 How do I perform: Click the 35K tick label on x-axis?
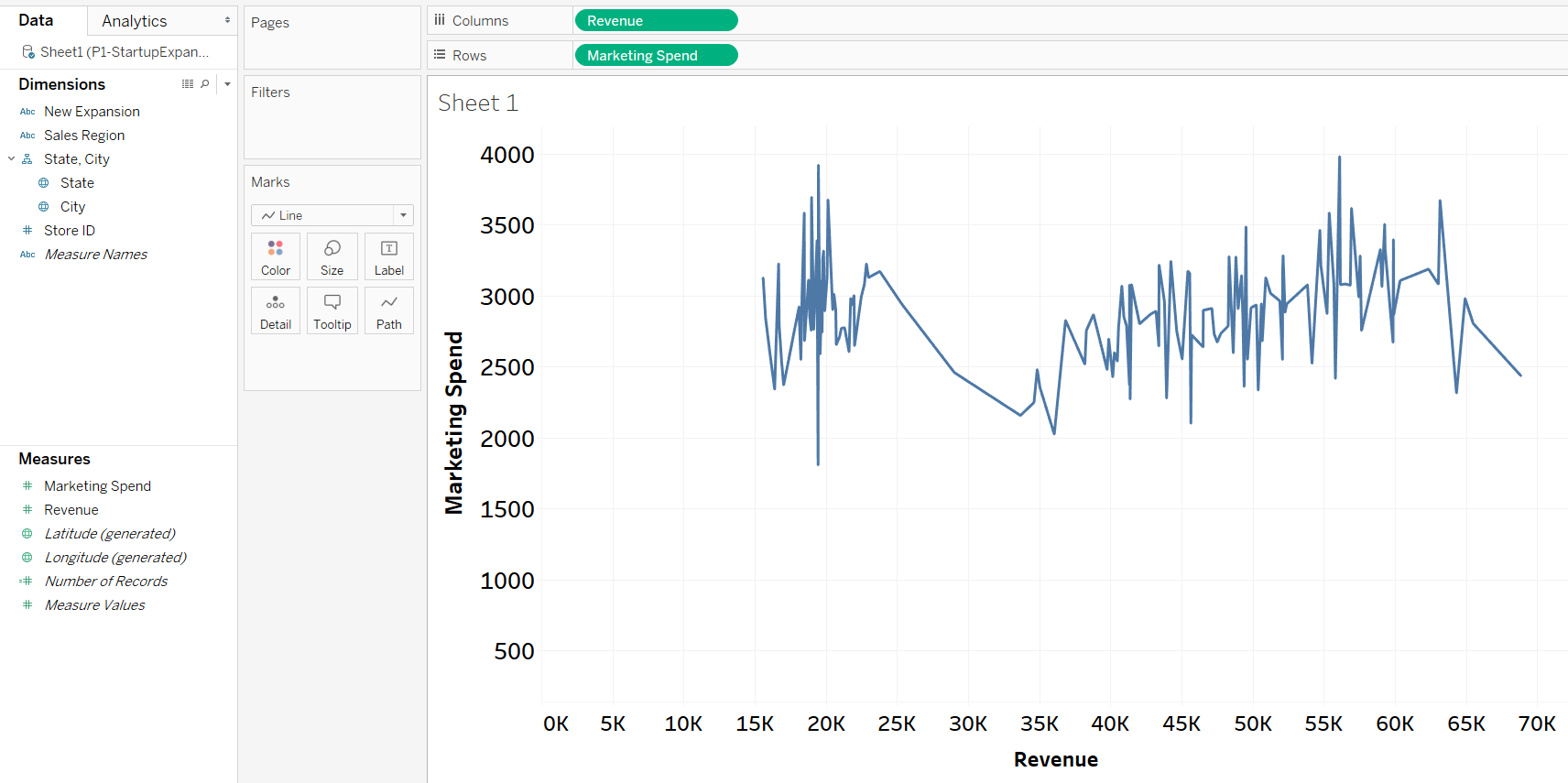pyautogui.click(x=1040, y=724)
